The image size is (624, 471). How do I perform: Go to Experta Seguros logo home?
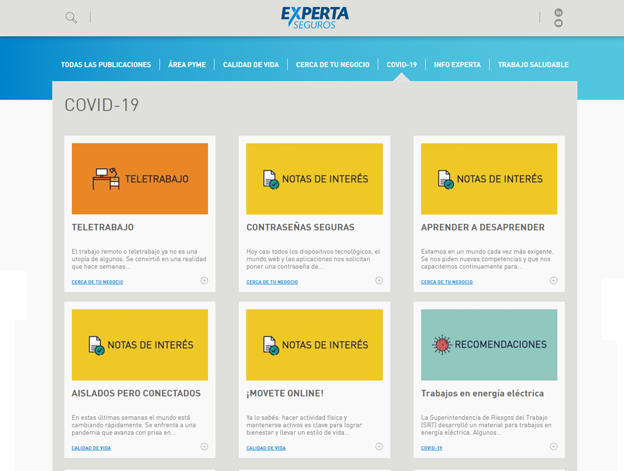pyautogui.click(x=314, y=18)
